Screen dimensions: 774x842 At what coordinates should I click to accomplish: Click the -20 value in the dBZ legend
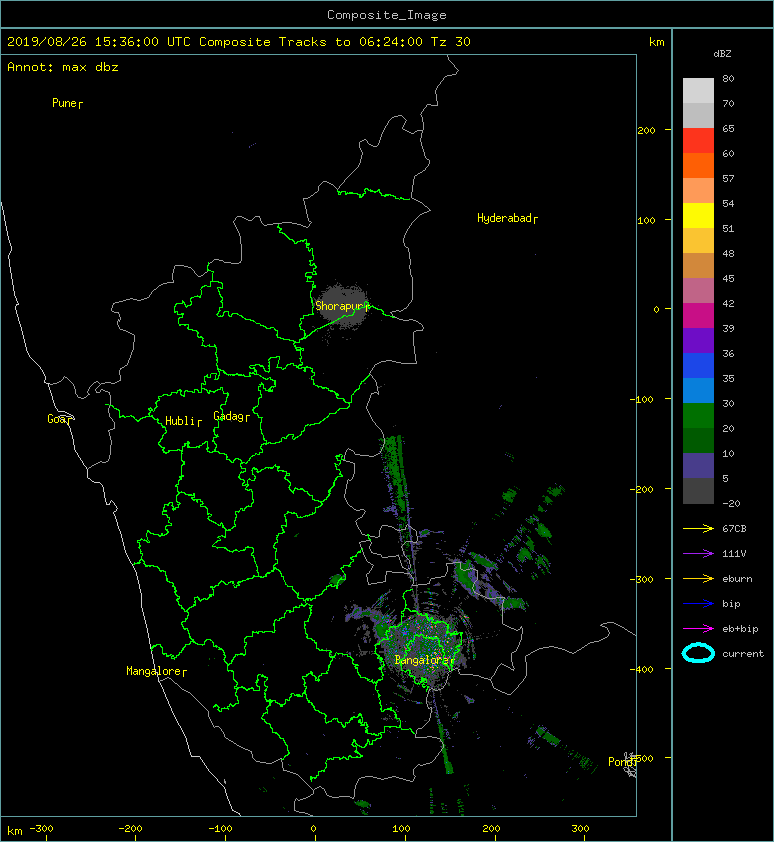(731, 504)
